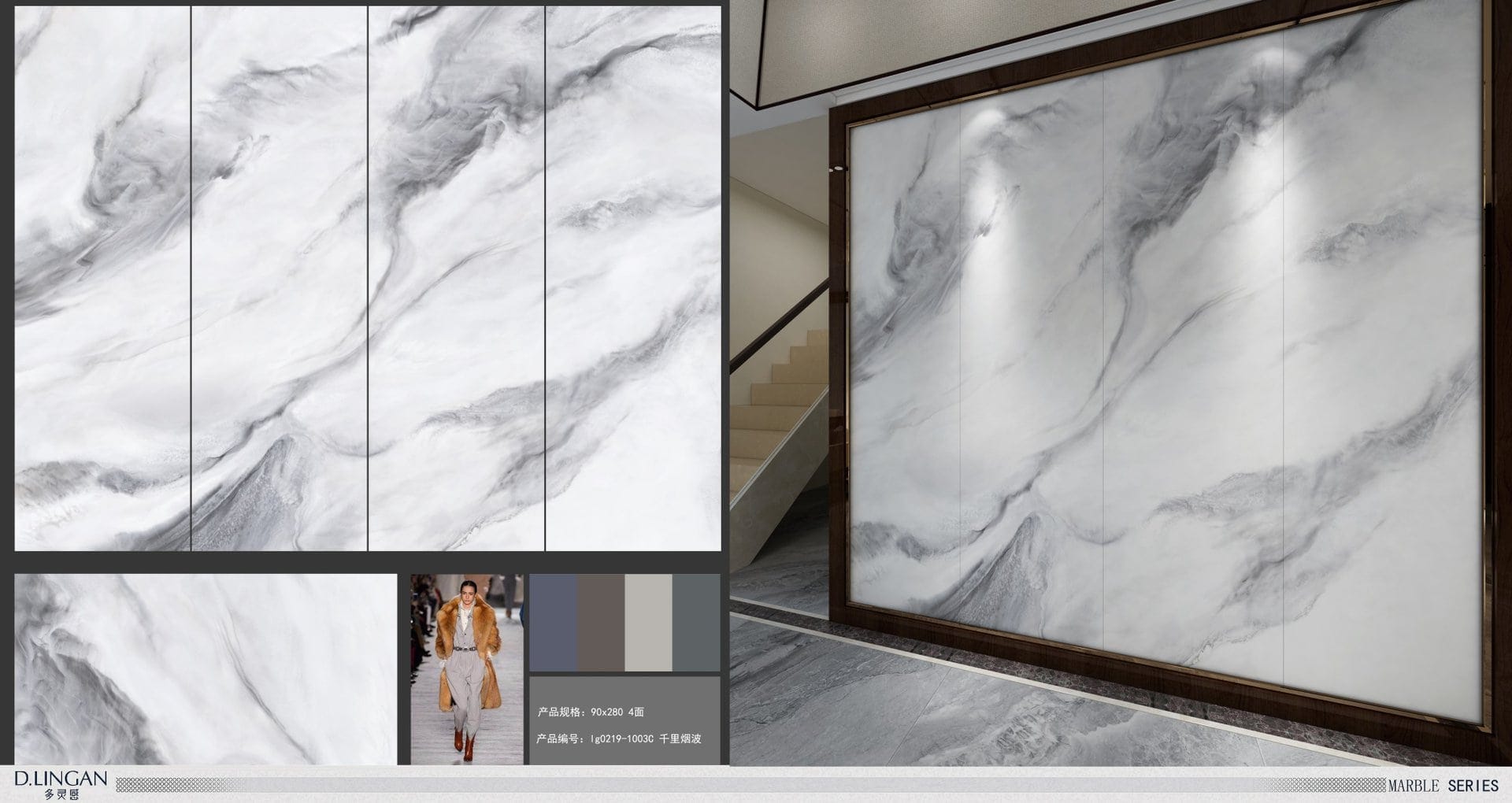Viewport: 1512px width, 803px height.
Task: Select the third flat marble slab panel
Action: pyautogui.click(x=457, y=279)
